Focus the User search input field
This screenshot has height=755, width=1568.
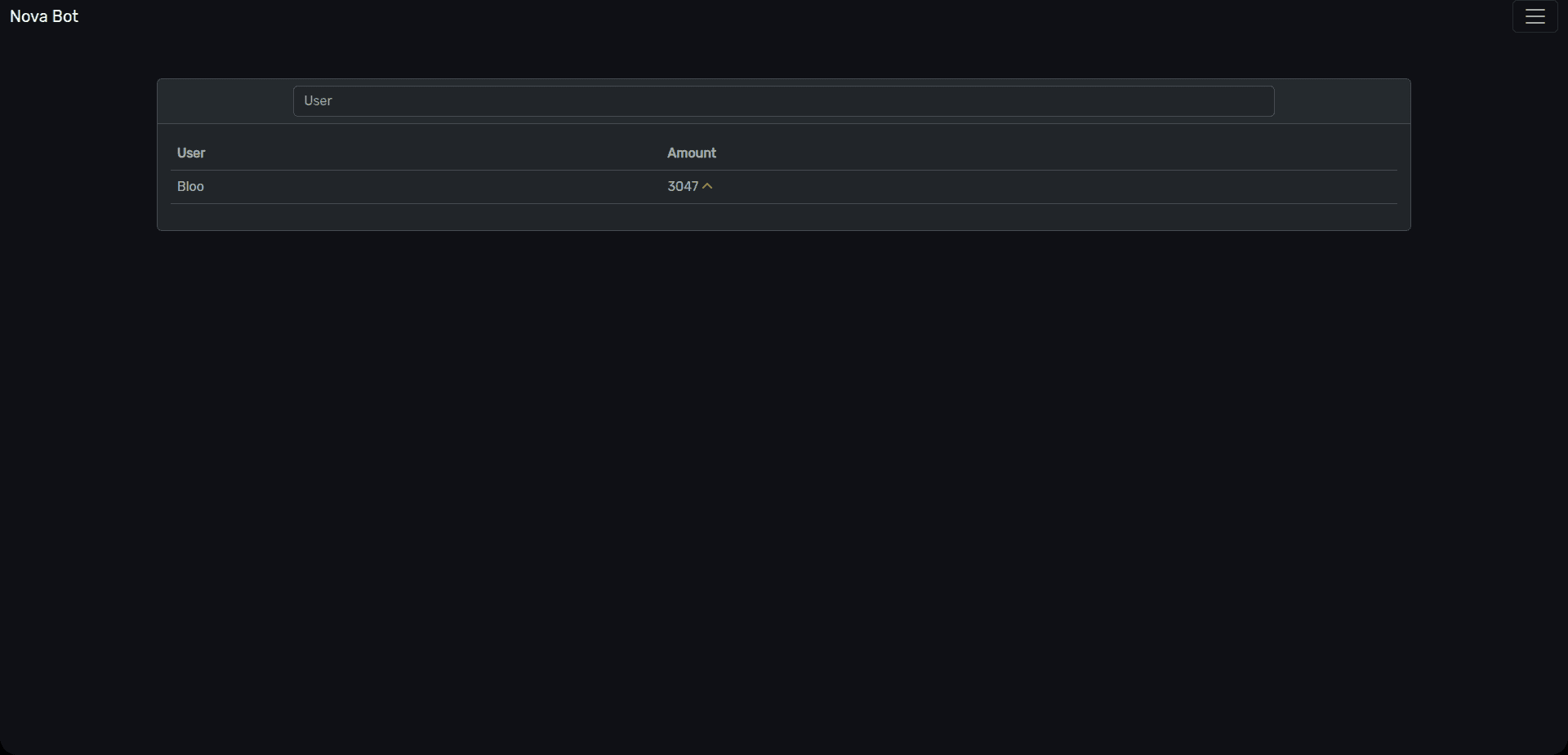[782, 101]
